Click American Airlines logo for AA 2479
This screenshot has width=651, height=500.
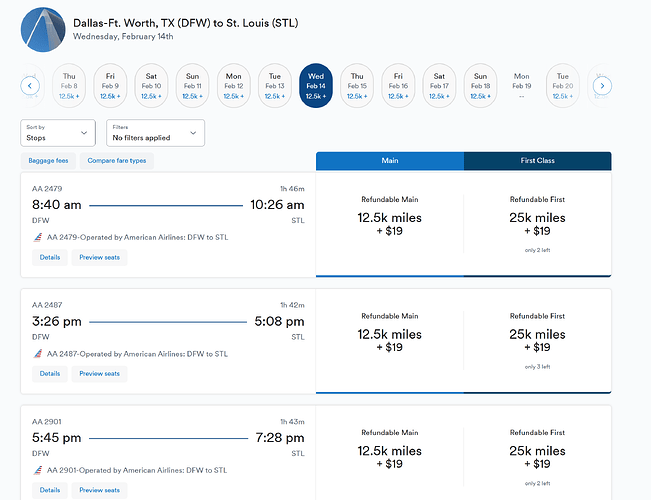tap(38, 238)
